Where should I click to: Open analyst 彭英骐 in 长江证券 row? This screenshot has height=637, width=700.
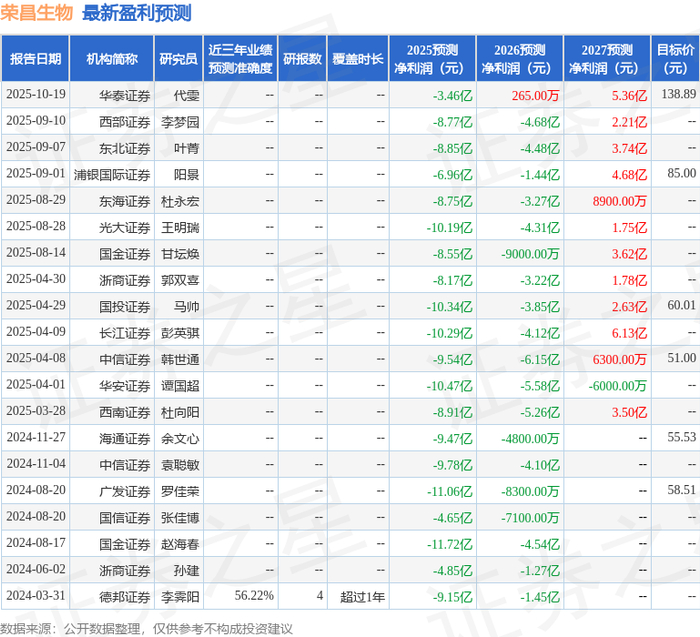point(180,333)
